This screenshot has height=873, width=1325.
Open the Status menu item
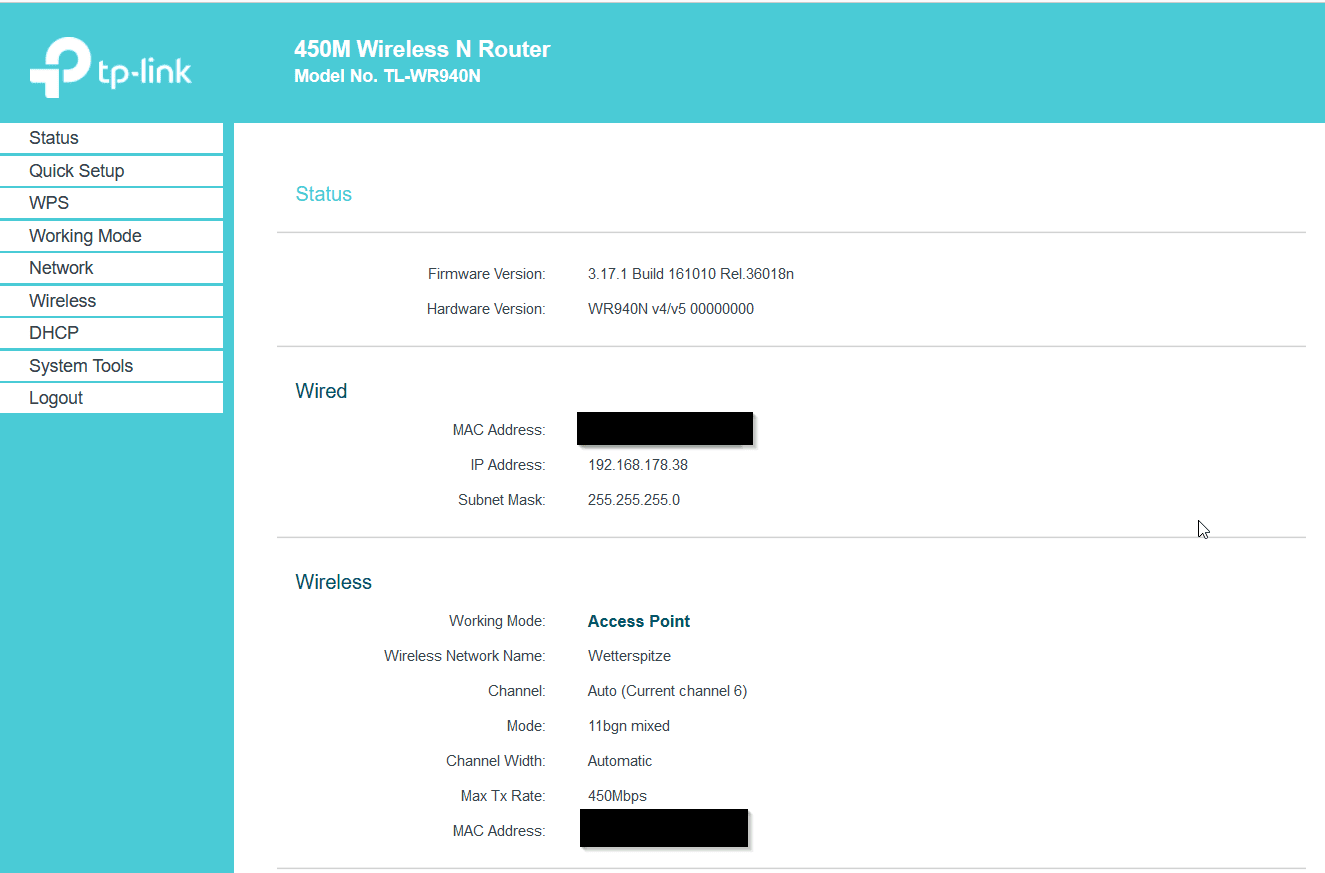[111, 138]
